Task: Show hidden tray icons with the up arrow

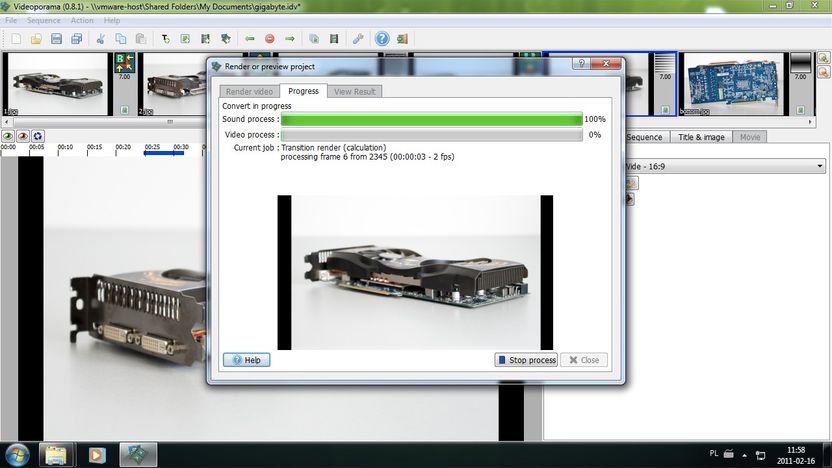Action: [744, 455]
